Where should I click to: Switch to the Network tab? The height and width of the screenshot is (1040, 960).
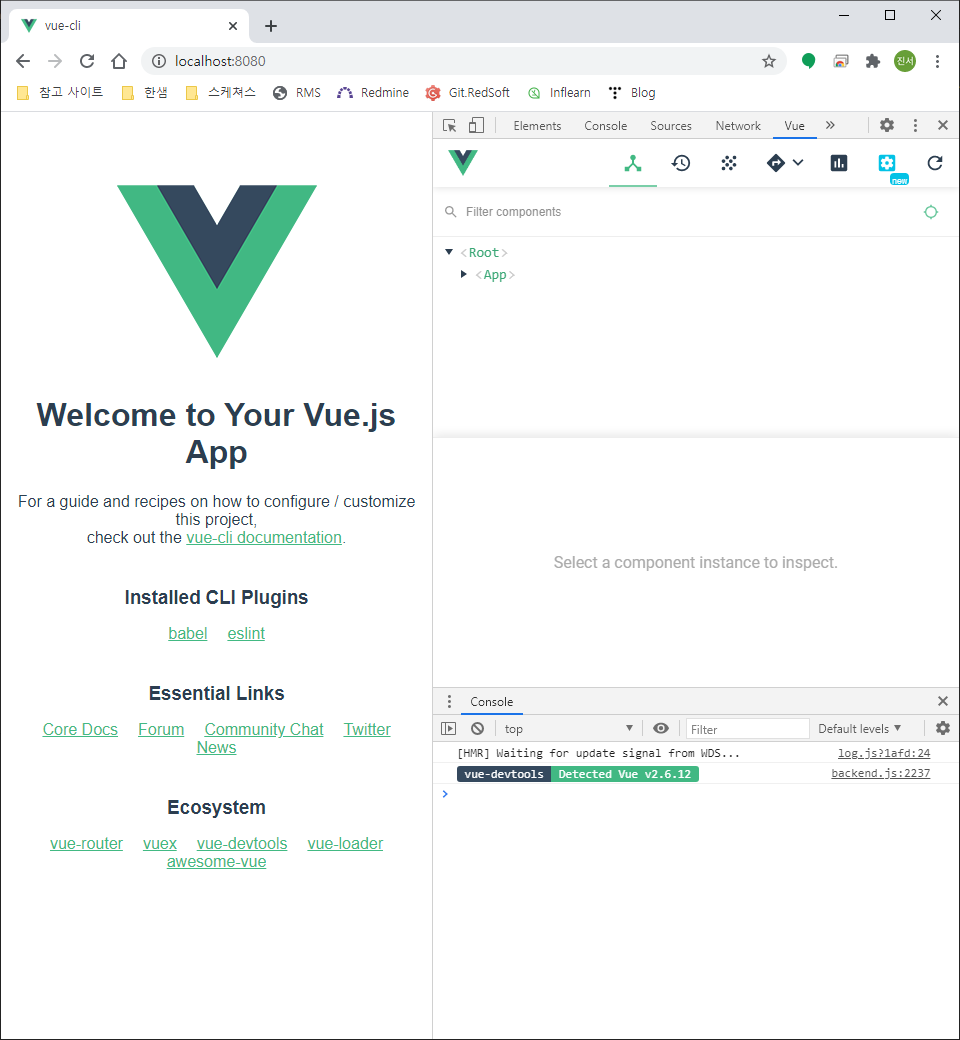click(x=738, y=125)
